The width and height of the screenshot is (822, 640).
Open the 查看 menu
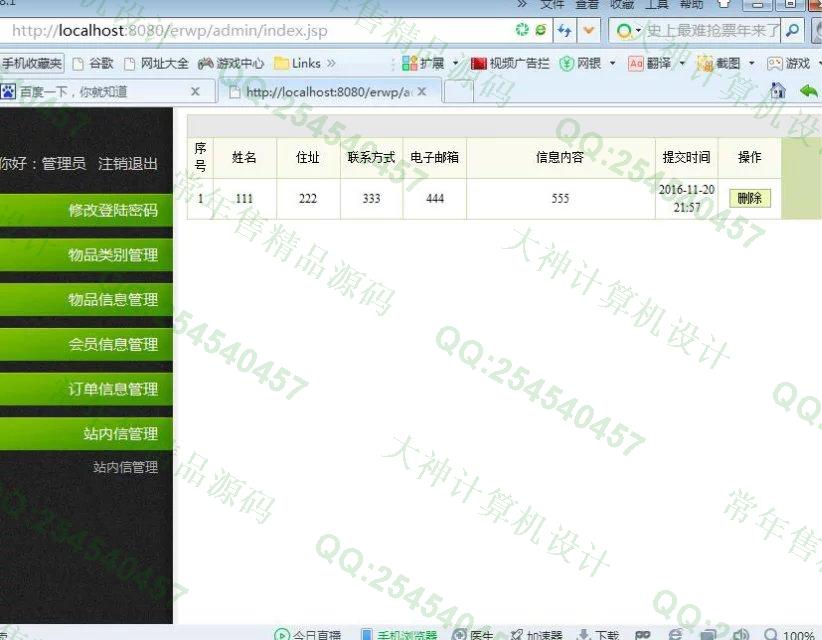[x=587, y=4]
